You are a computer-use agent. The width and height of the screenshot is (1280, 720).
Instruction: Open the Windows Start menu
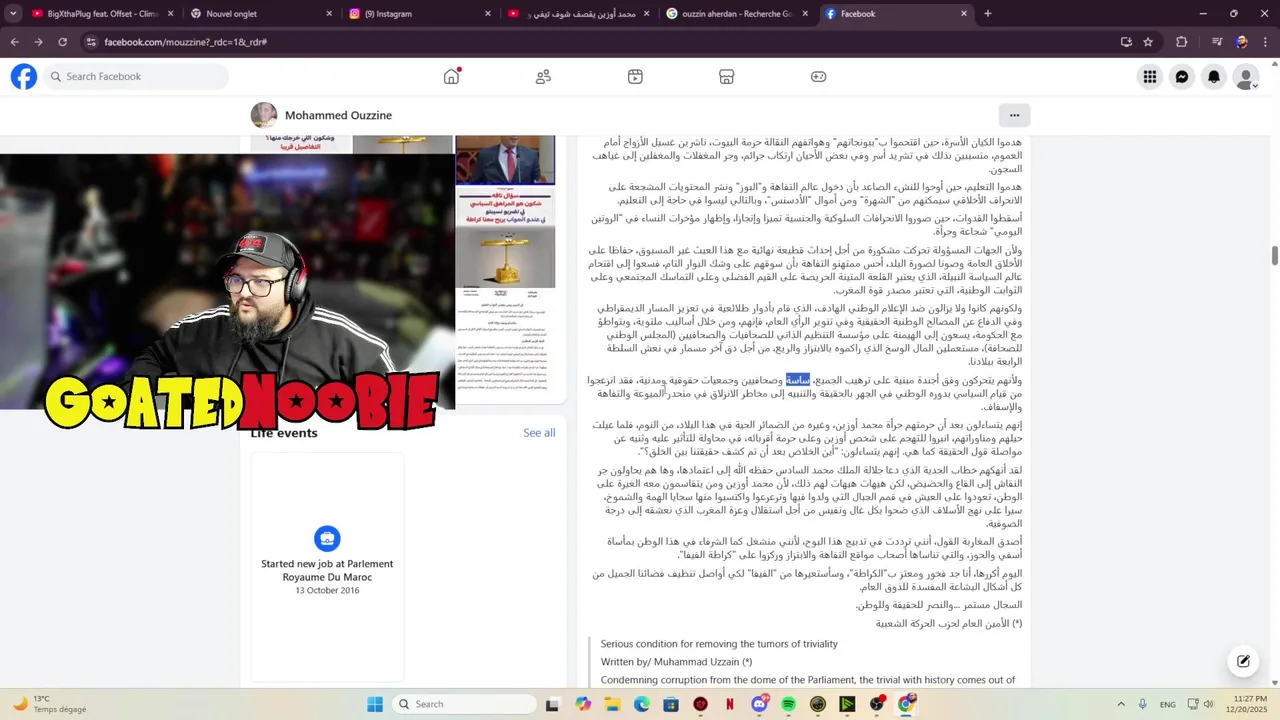tap(375, 704)
